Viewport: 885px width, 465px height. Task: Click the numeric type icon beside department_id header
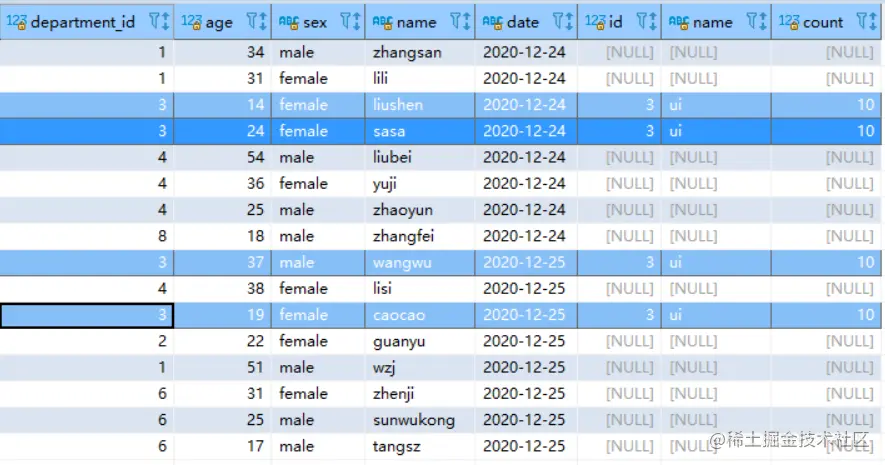16,23
